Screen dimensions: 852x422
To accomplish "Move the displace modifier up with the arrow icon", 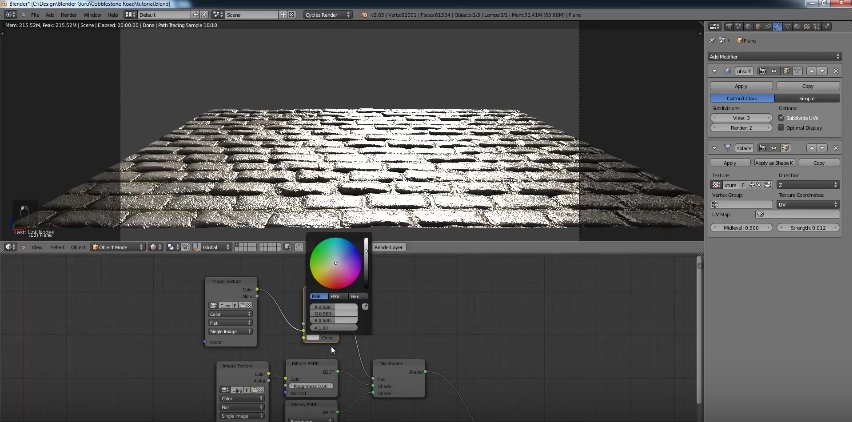I will click(810, 148).
